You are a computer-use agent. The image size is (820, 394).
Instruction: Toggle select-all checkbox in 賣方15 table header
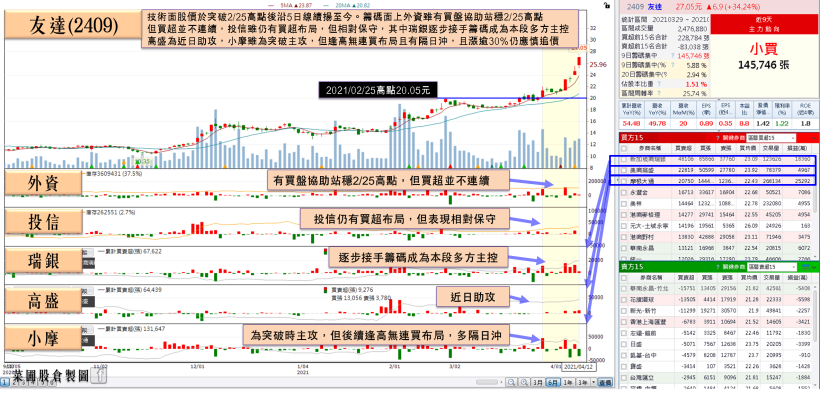point(624,278)
